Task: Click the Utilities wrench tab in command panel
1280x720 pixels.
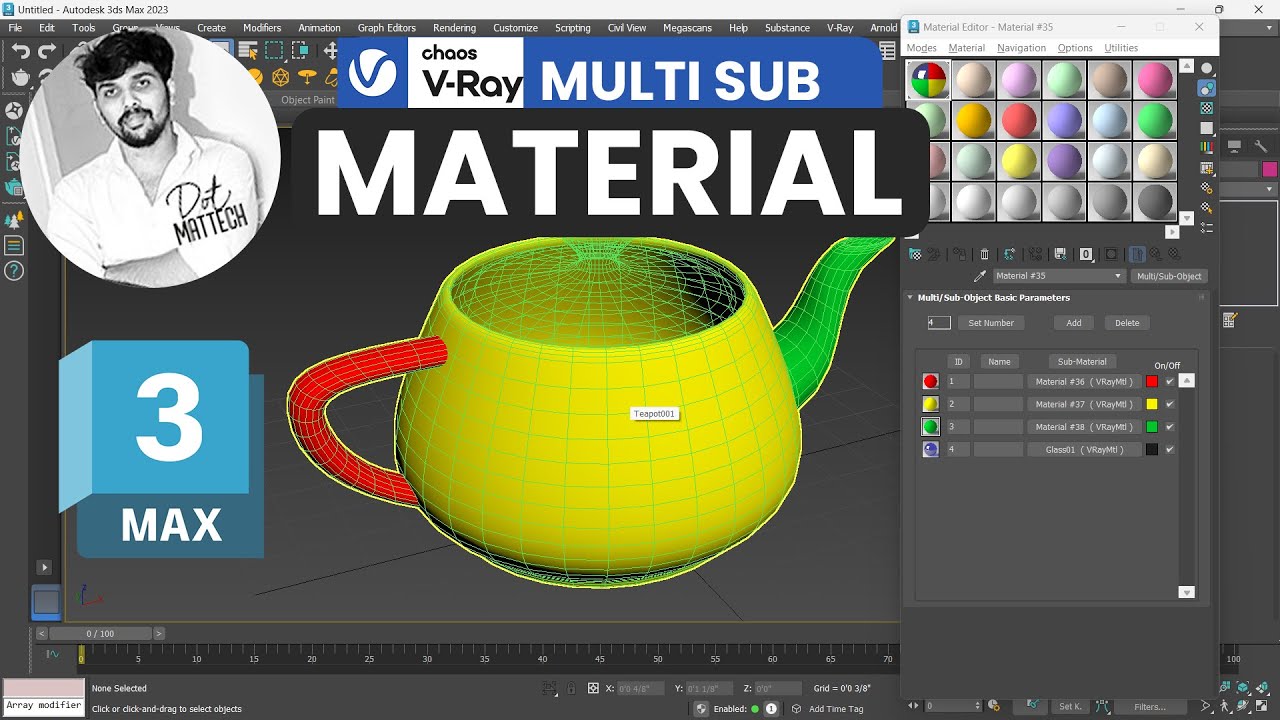Action: (1261, 146)
